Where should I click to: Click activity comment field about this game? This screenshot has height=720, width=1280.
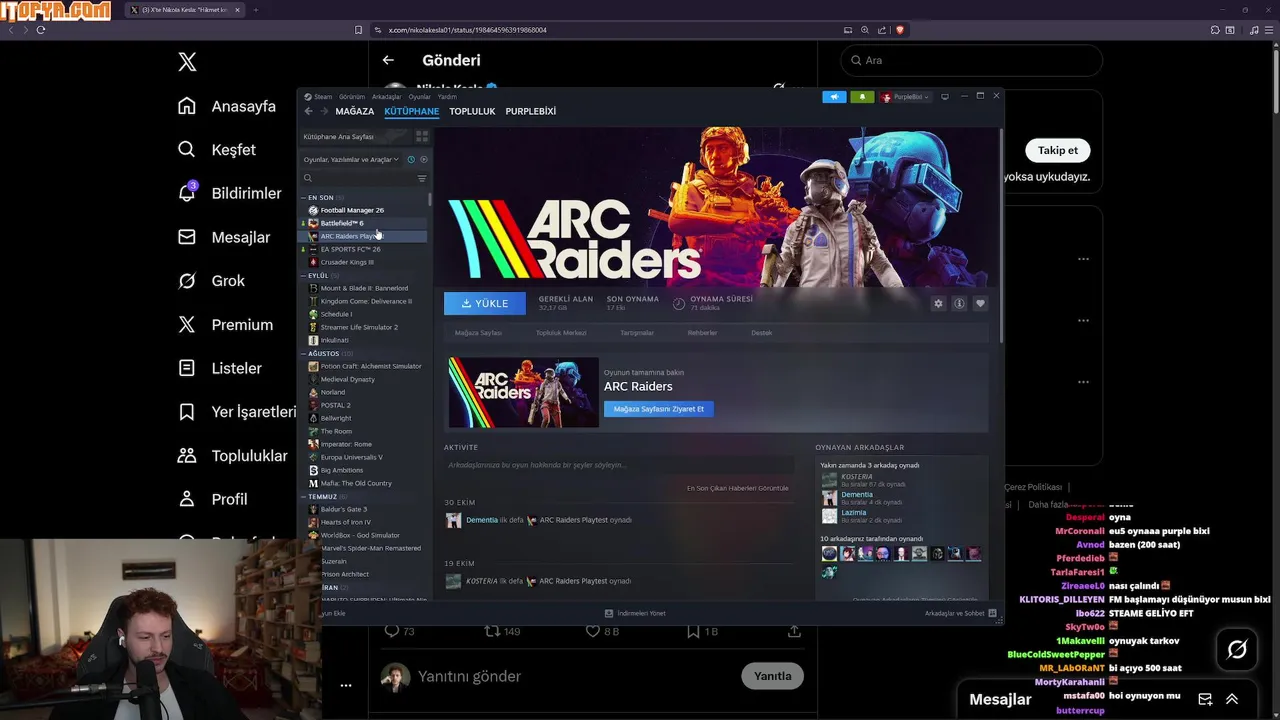point(619,465)
